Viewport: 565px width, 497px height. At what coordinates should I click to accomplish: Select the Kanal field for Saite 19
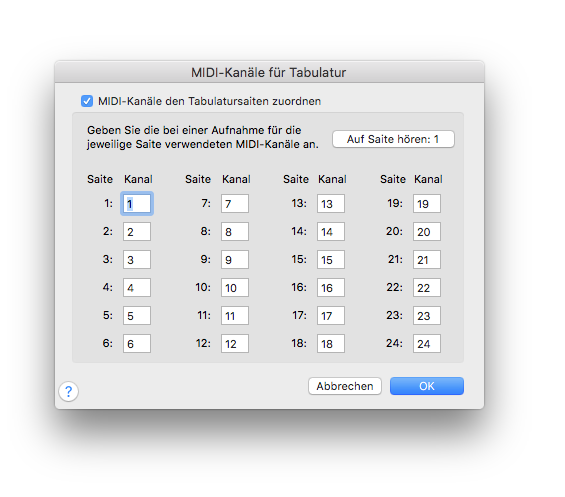pos(427,204)
